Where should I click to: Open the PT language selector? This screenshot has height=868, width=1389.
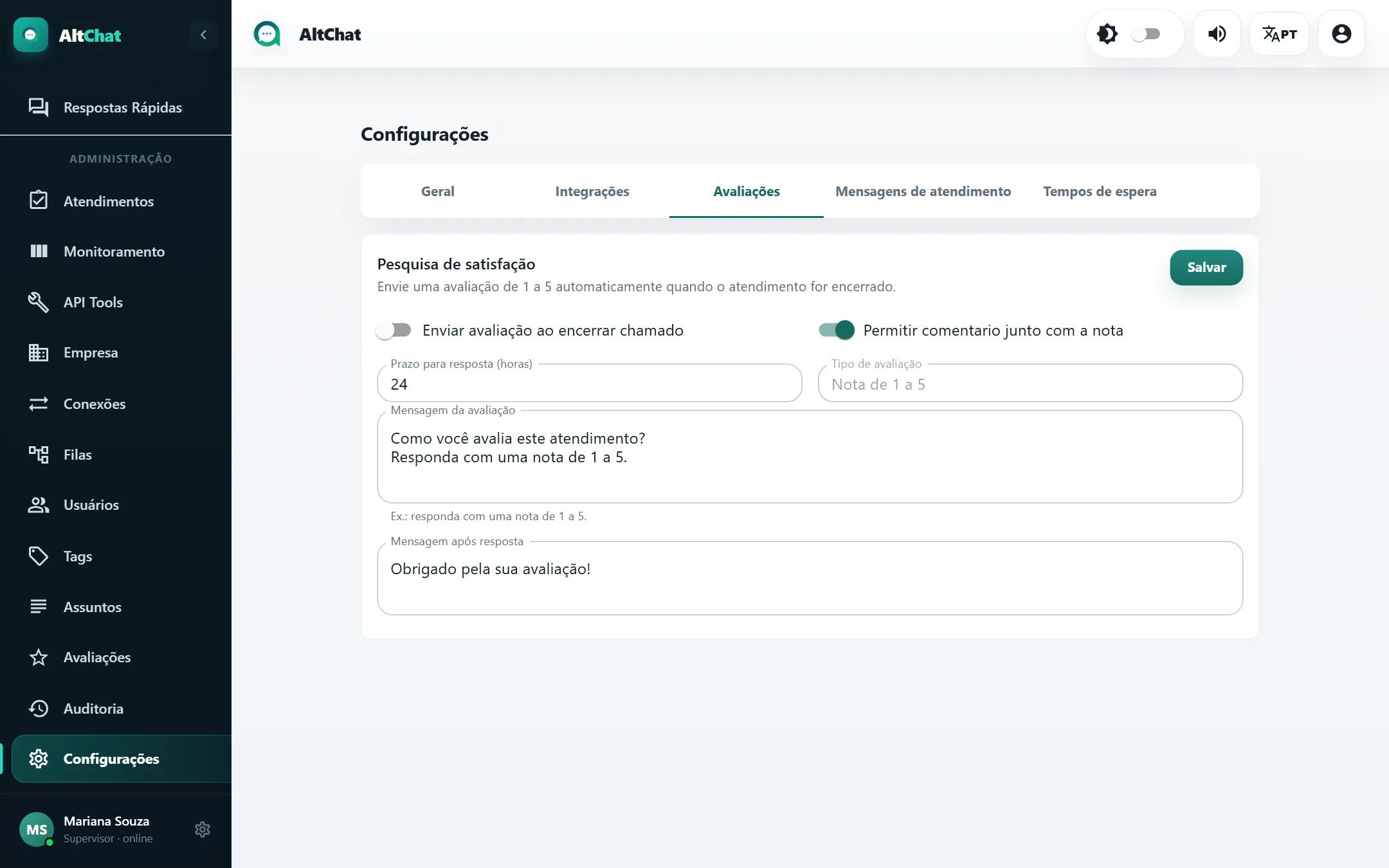[1280, 34]
